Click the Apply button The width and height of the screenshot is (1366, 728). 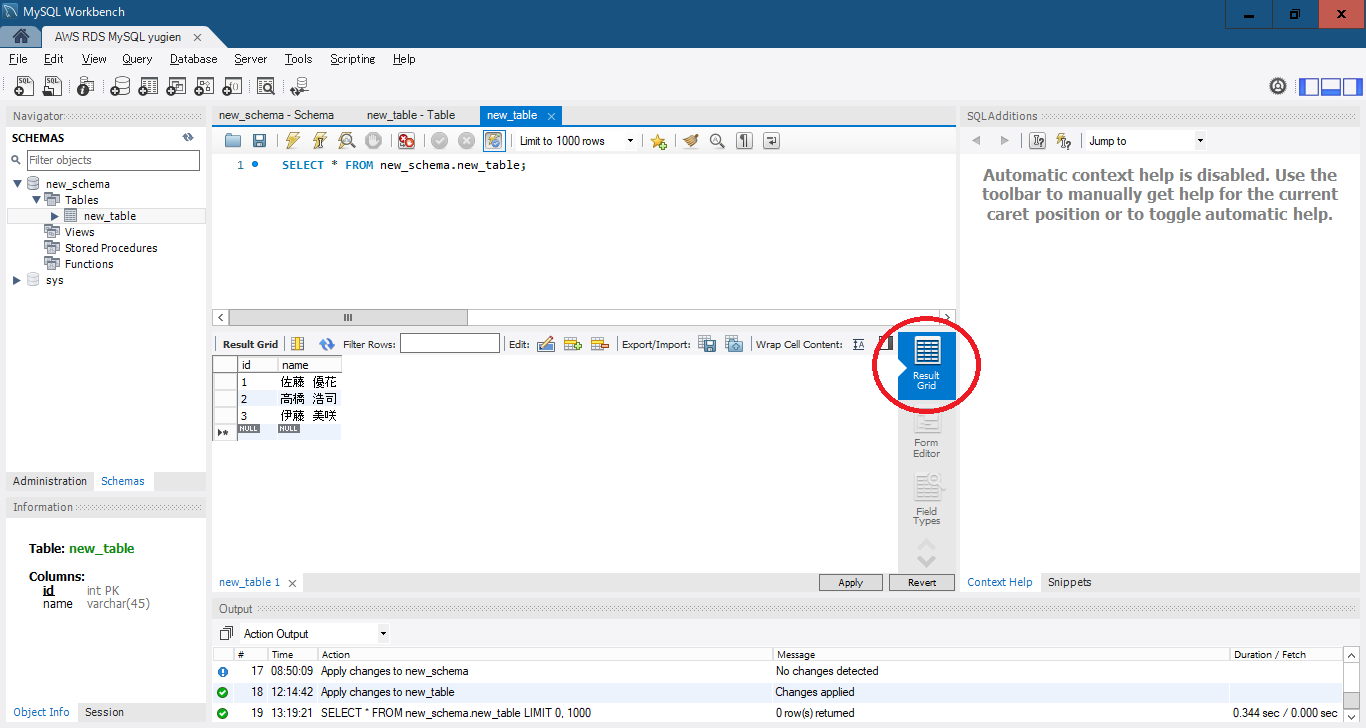851,582
